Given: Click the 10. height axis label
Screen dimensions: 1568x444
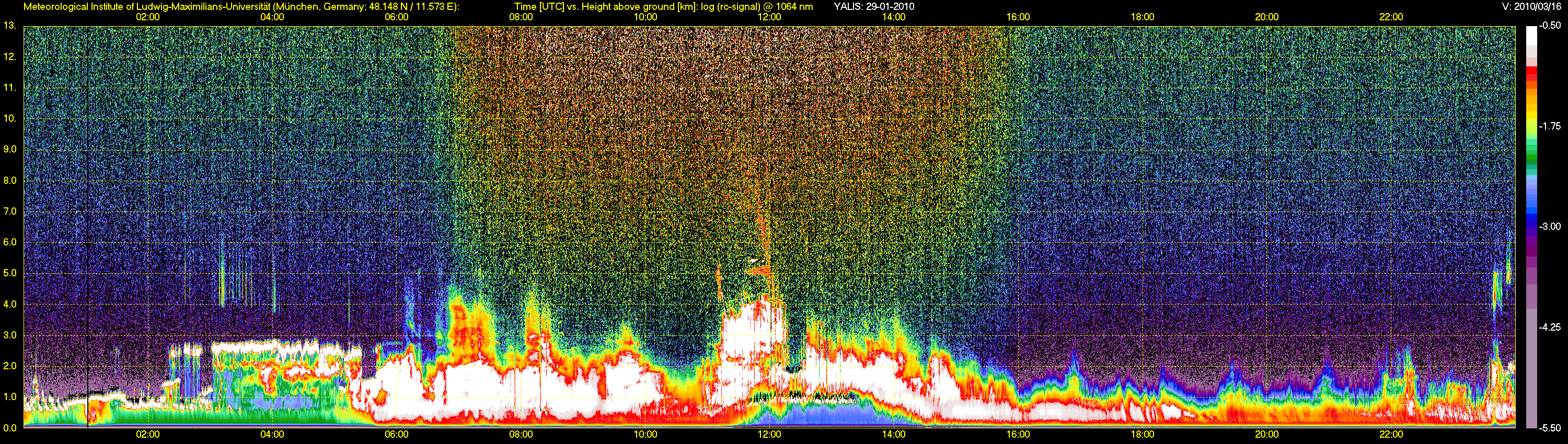Looking at the screenshot, I should 10,118.
